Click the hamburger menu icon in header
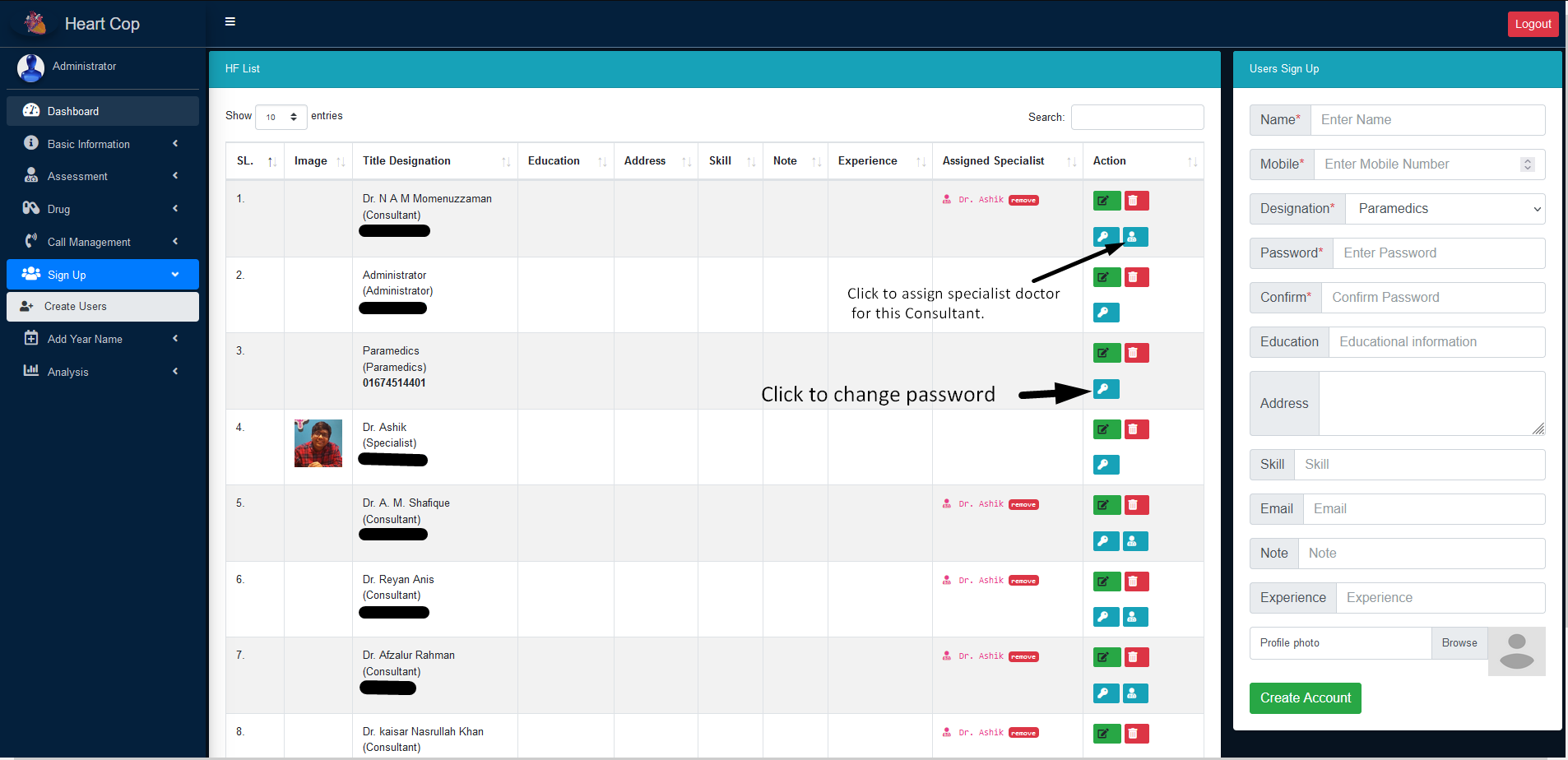The width and height of the screenshot is (1568, 760). 230,22
